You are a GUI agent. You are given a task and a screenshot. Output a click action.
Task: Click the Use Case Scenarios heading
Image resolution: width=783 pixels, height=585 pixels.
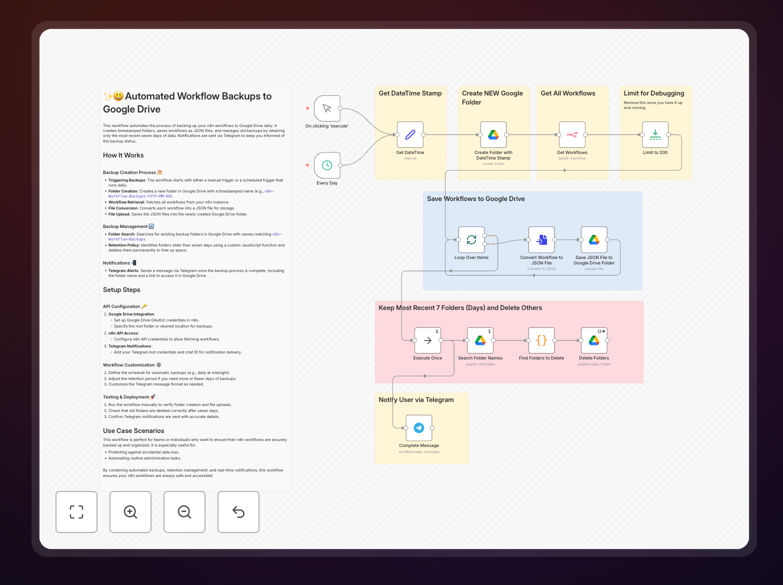point(133,431)
